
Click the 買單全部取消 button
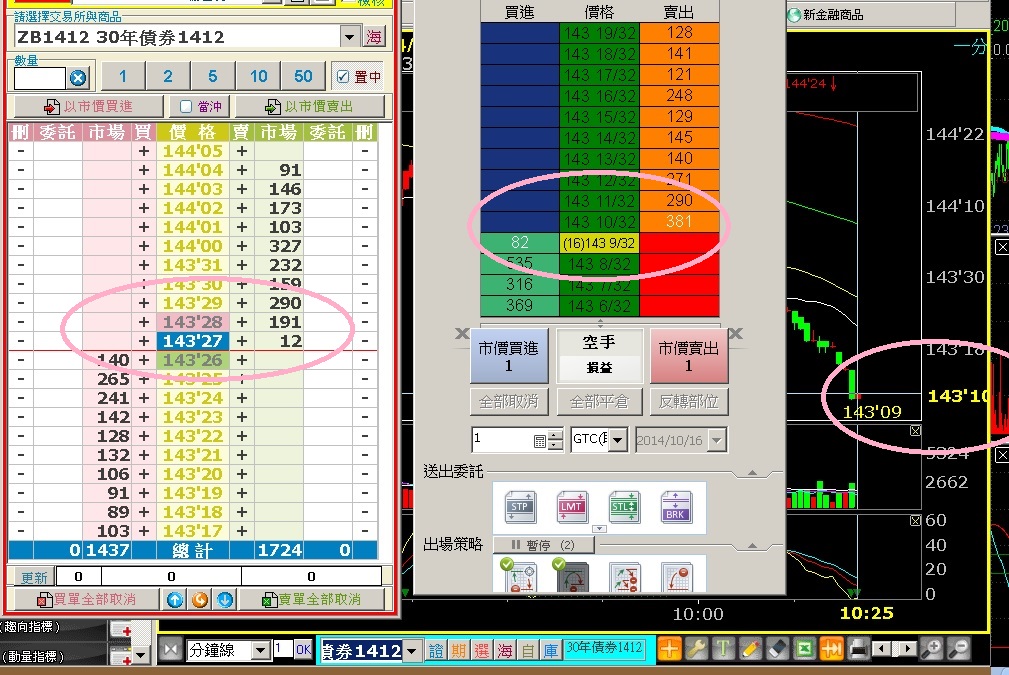coord(87,600)
